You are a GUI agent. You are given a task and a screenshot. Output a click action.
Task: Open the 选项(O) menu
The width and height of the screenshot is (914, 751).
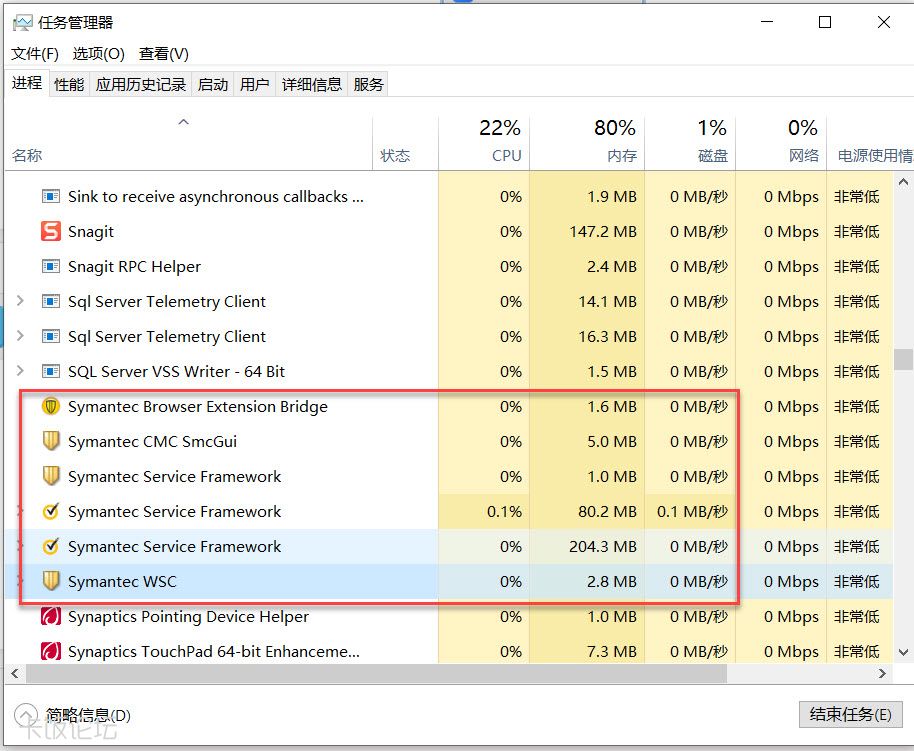tap(99, 54)
